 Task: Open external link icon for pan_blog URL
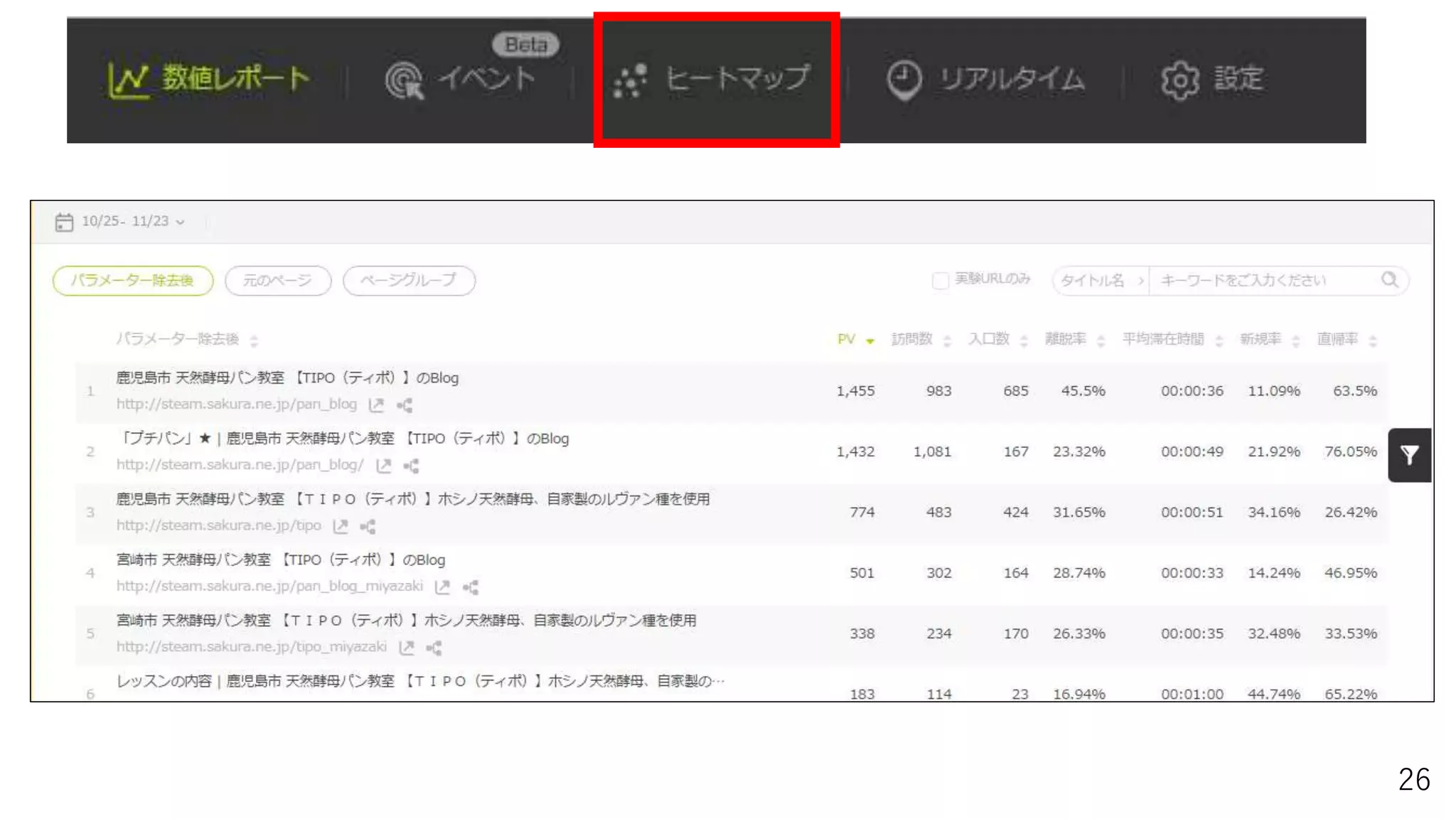[x=376, y=405]
